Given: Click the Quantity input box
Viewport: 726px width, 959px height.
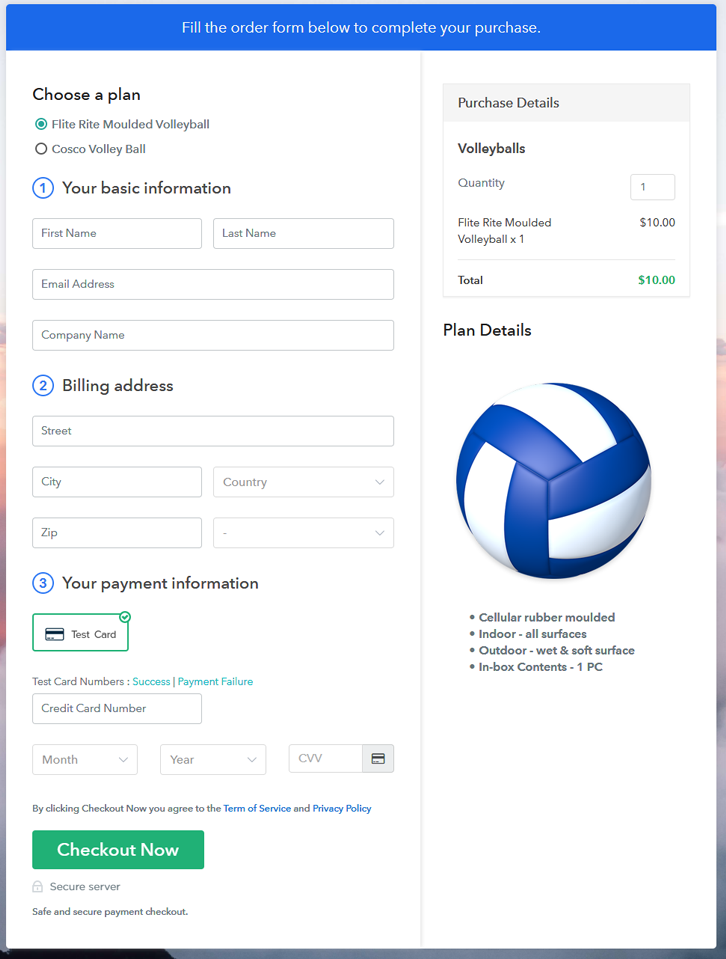Looking at the screenshot, I should tap(653, 187).
